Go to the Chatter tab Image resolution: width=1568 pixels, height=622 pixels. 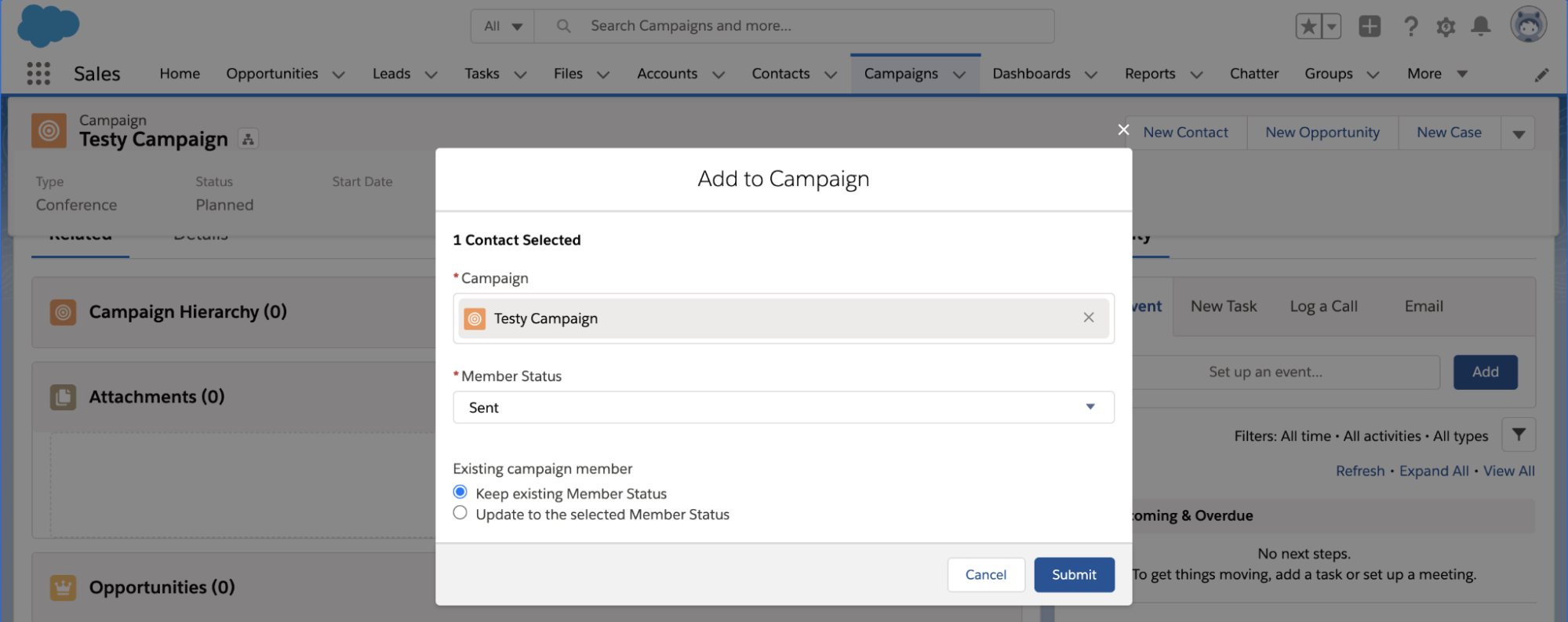(x=1253, y=74)
